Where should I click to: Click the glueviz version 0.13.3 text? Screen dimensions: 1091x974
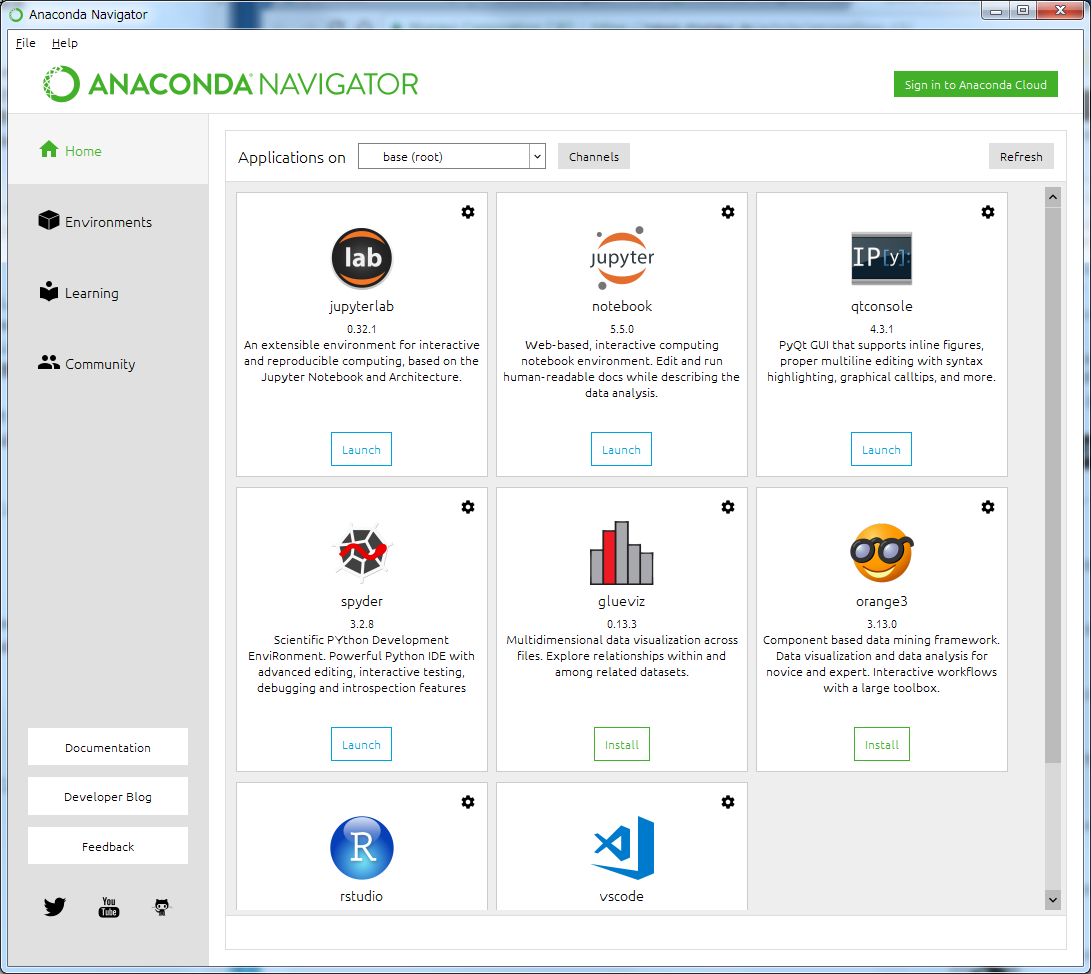coord(621,623)
